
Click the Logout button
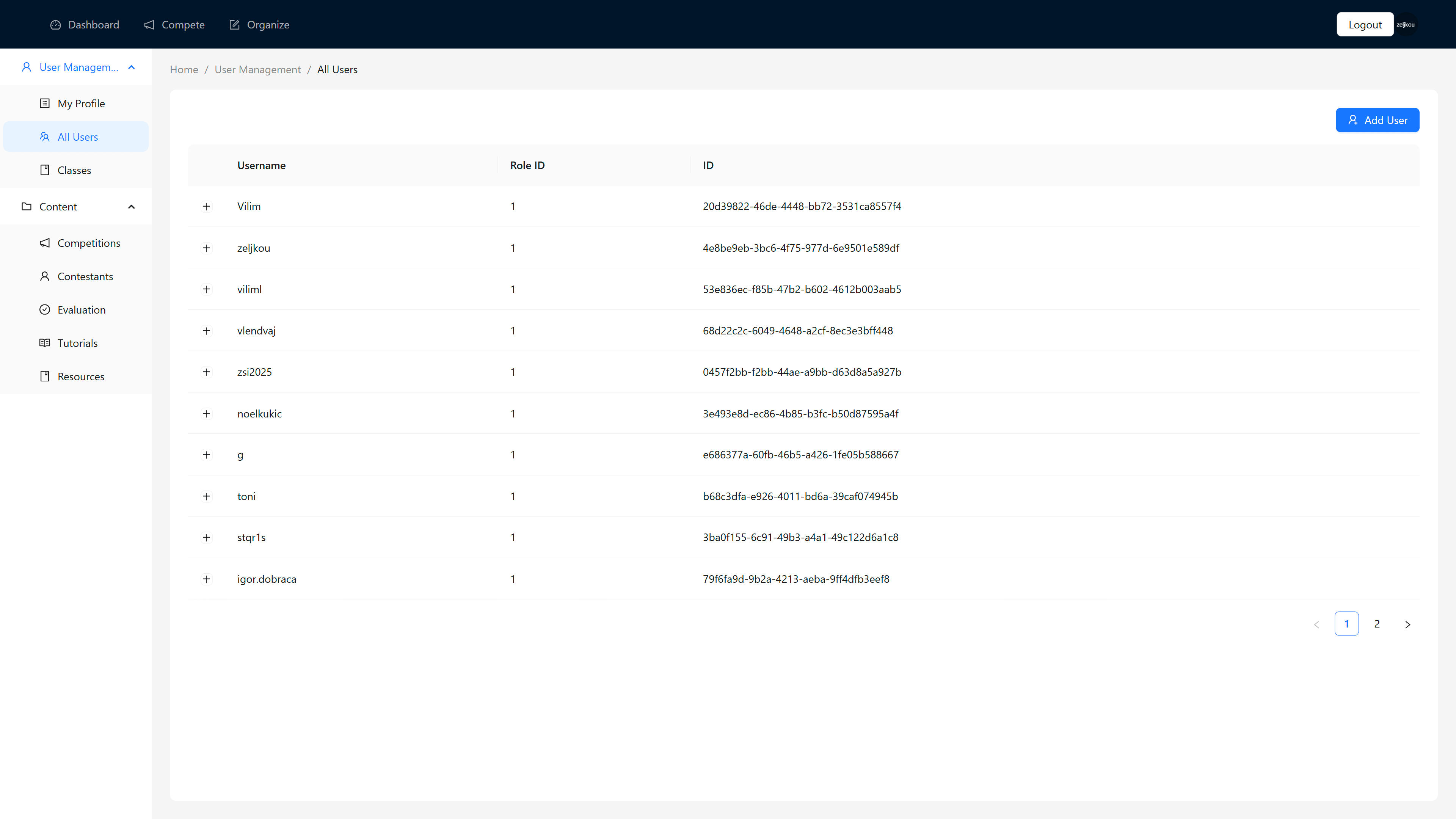point(1365,24)
